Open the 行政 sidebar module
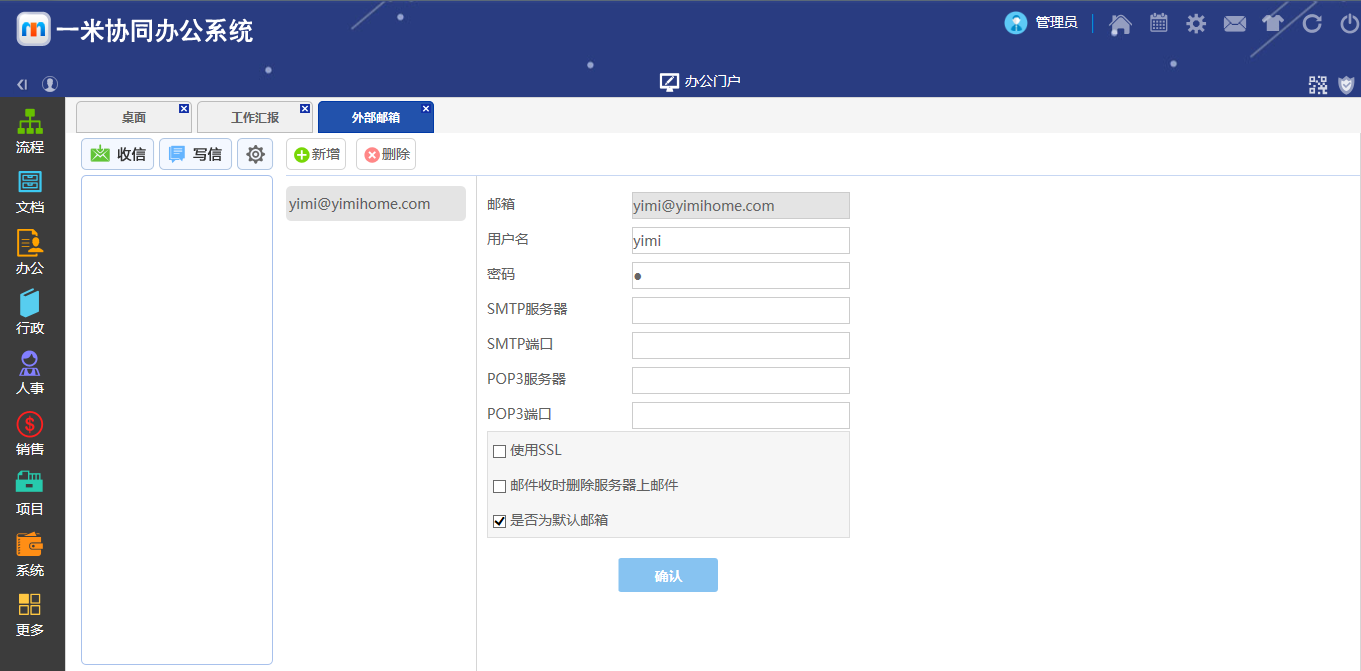Viewport: 1361px width, 671px height. point(30,313)
